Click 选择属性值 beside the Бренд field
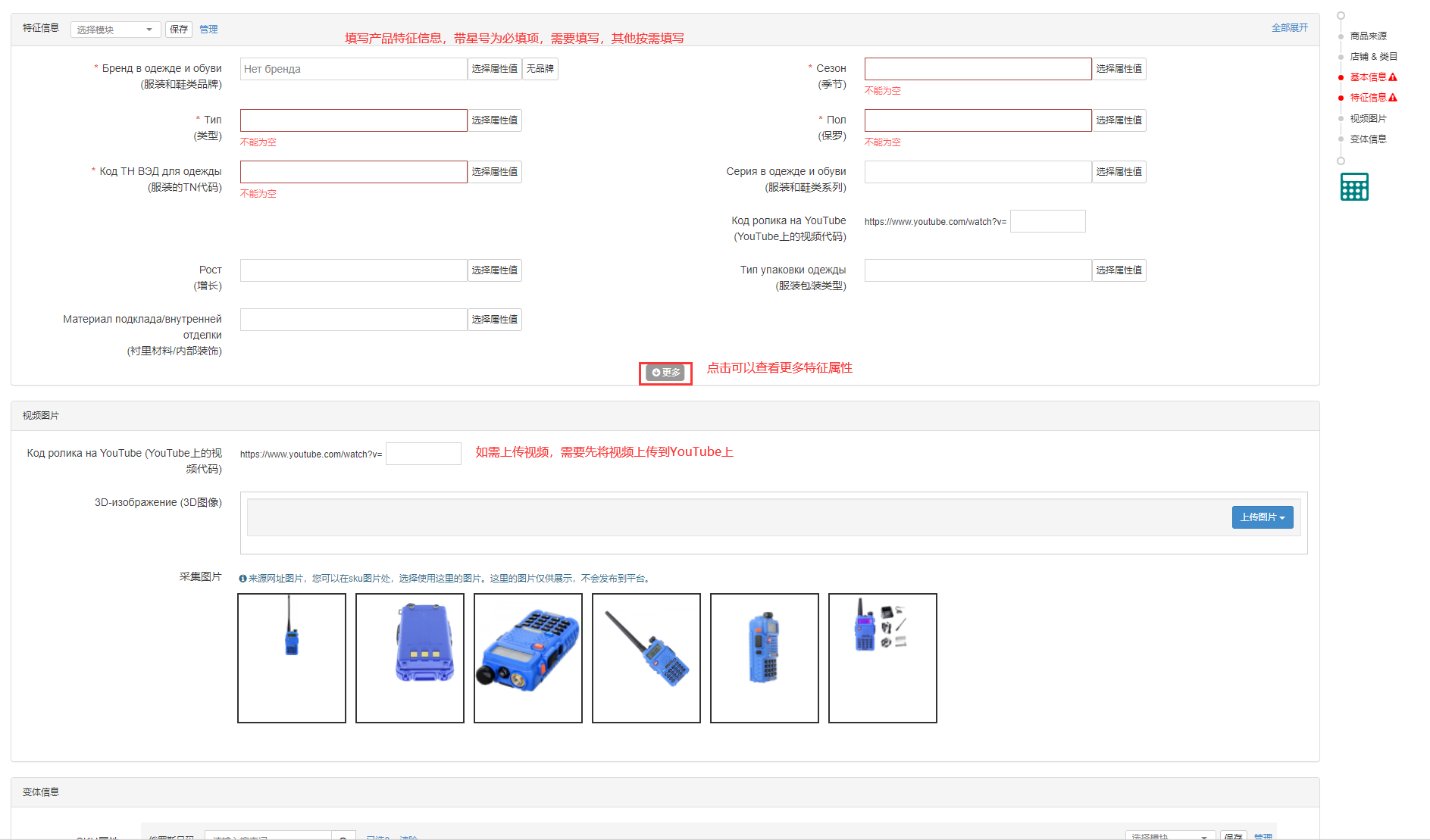This screenshot has width=1430, height=840. click(x=494, y=69)
